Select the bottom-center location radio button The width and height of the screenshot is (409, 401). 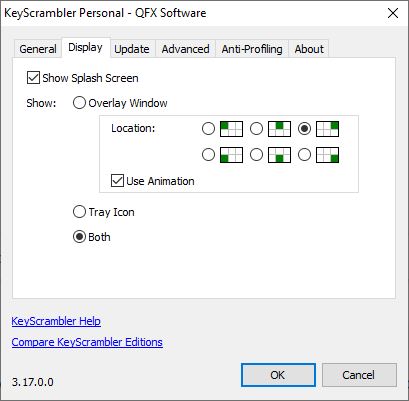coord(256,155)
